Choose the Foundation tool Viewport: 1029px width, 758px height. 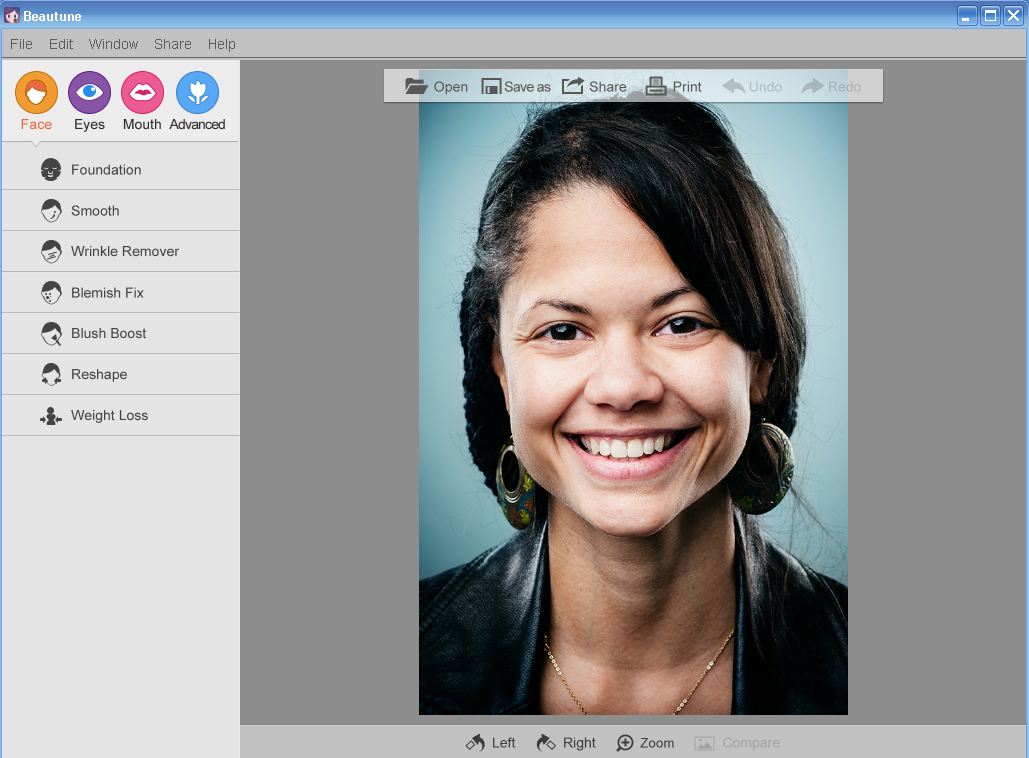coord(106,170)
